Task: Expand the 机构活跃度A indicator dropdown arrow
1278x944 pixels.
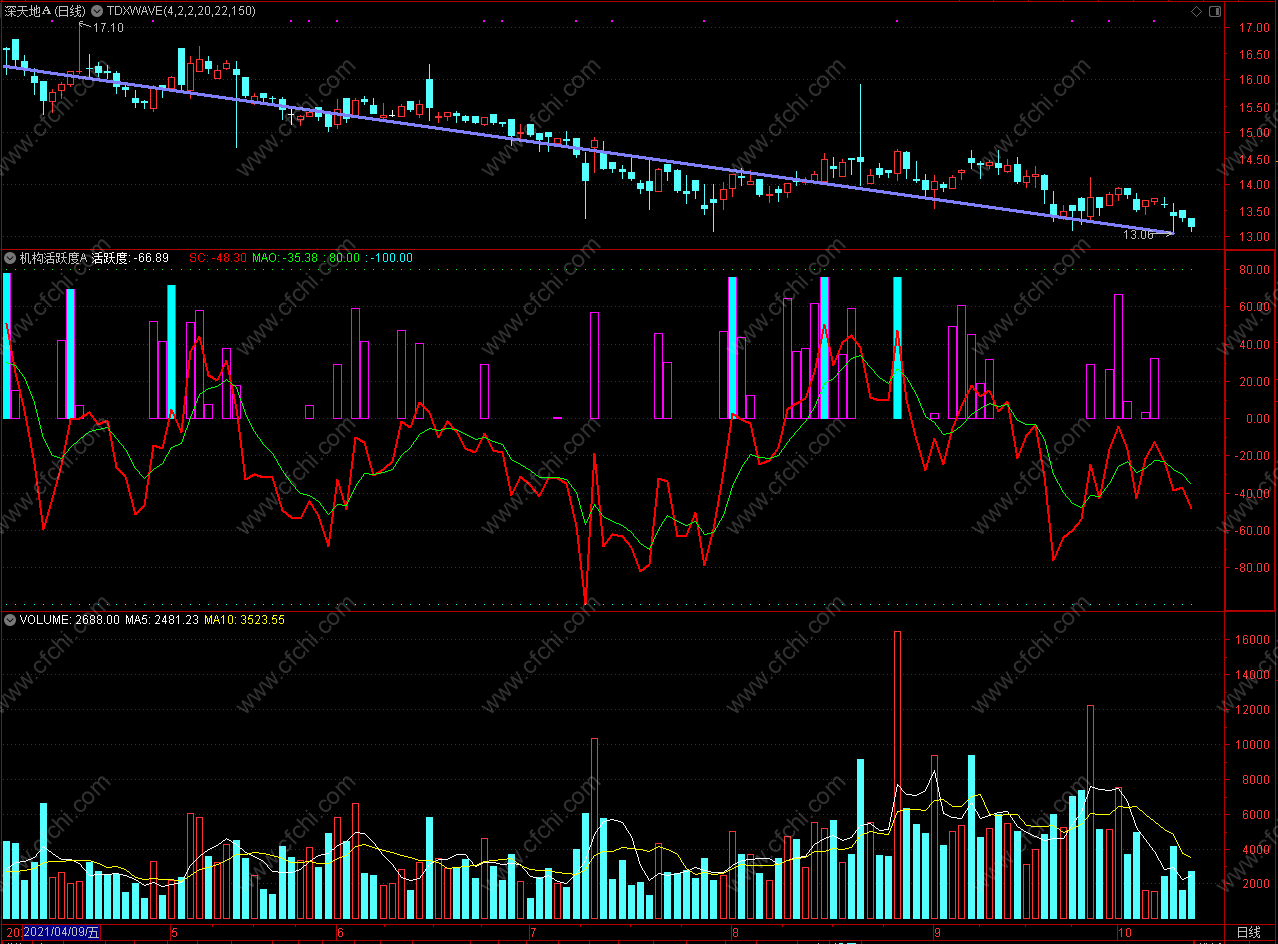Action: (x=10, y=258)
